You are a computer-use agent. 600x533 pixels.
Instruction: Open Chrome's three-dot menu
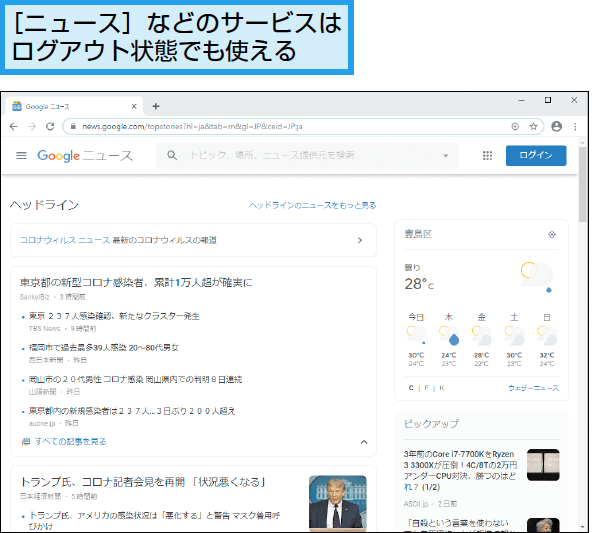575,126
